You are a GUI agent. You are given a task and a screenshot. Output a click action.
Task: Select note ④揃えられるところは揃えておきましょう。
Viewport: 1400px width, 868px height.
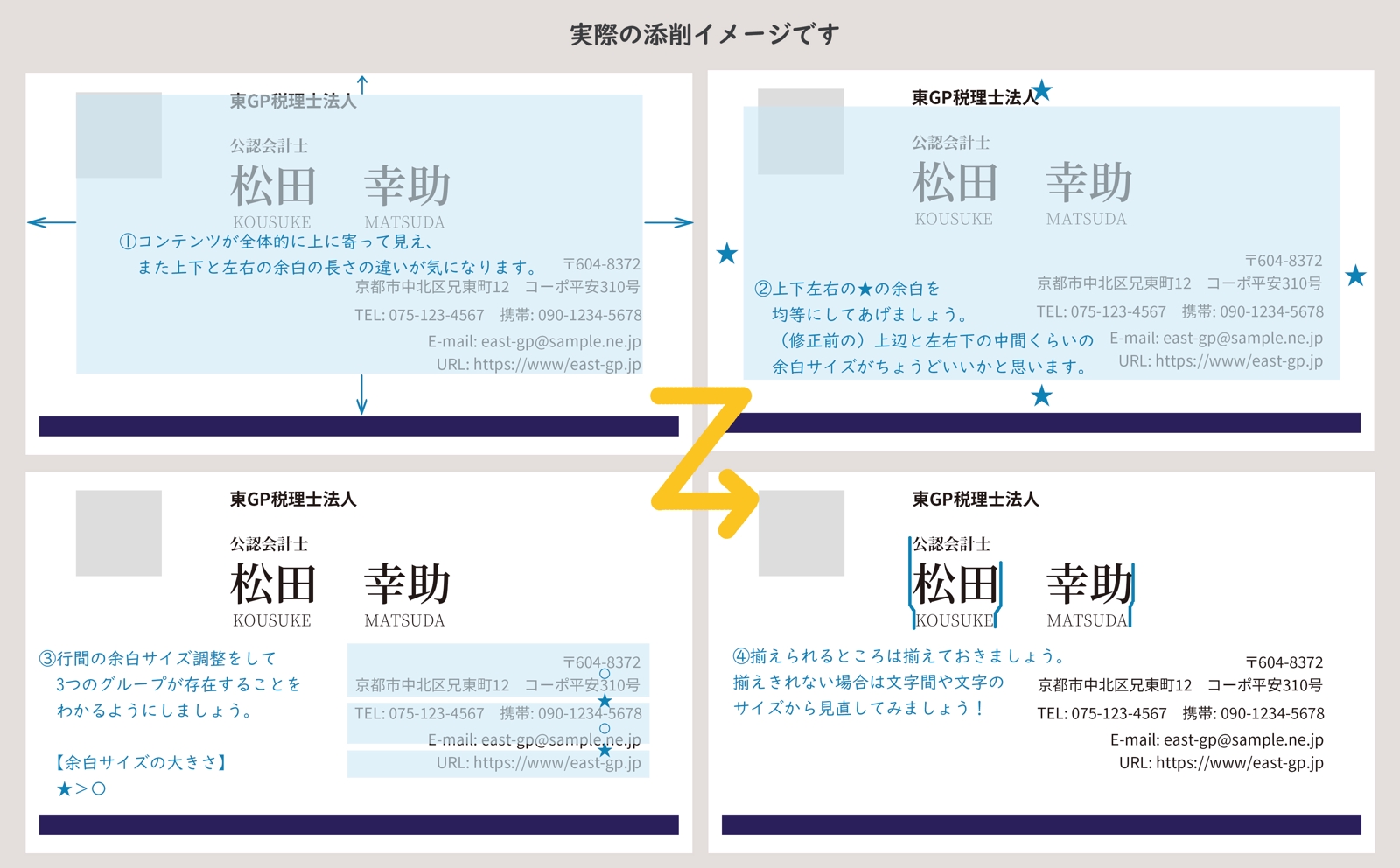pos(899,655)
